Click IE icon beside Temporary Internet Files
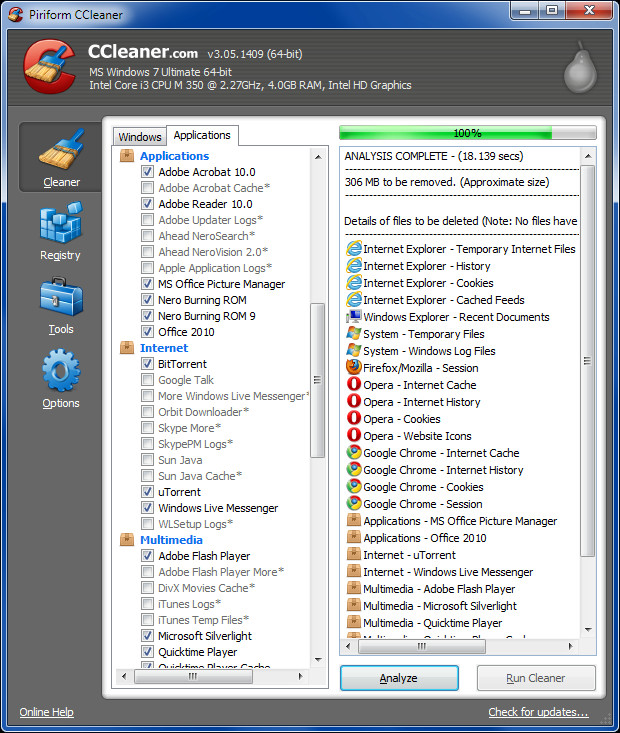Viewport: 620px width, 733px height. pos(354,248)
